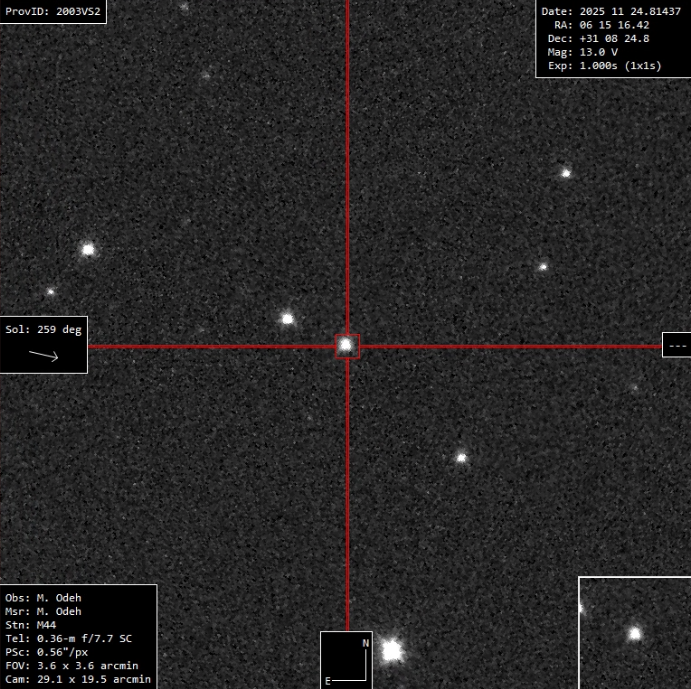The height and width of the screenshot is (689, 691).
Task: Click the N/E compass orientation indicator
Action: pyautogui.click(x=346, y=660)
